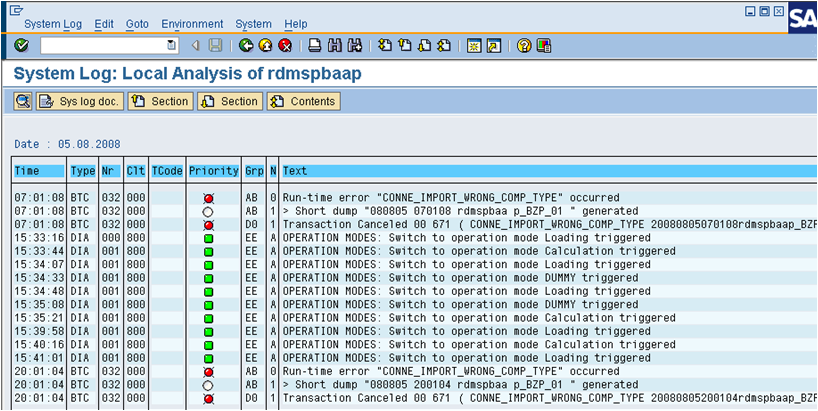Collapse the command field with the triangle
The width and height of the screenshot is (818, 411).
point(196,46)
